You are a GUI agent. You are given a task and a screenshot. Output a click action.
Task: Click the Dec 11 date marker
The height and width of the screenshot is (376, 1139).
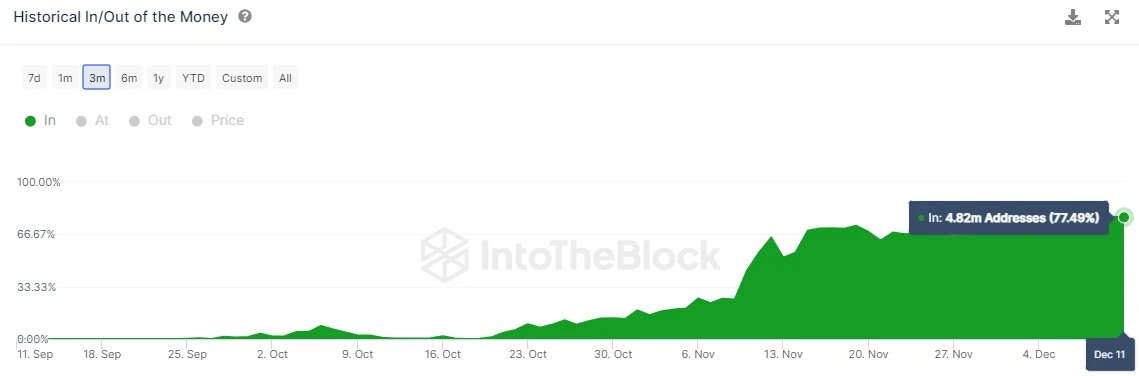pos(1109,354)
